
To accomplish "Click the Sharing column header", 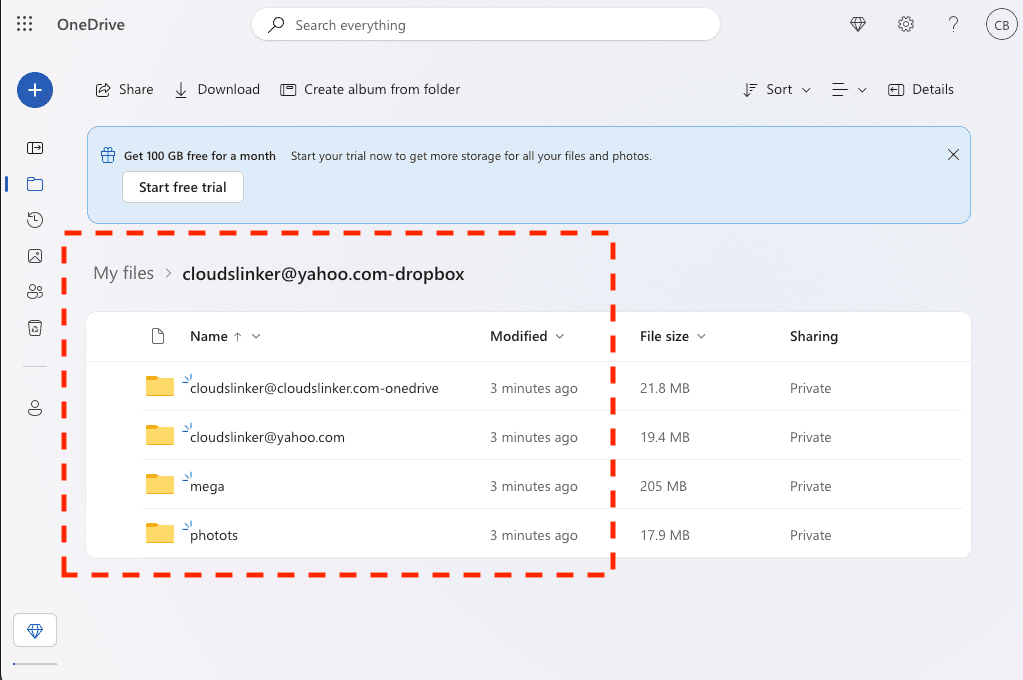I will [814, 336].
